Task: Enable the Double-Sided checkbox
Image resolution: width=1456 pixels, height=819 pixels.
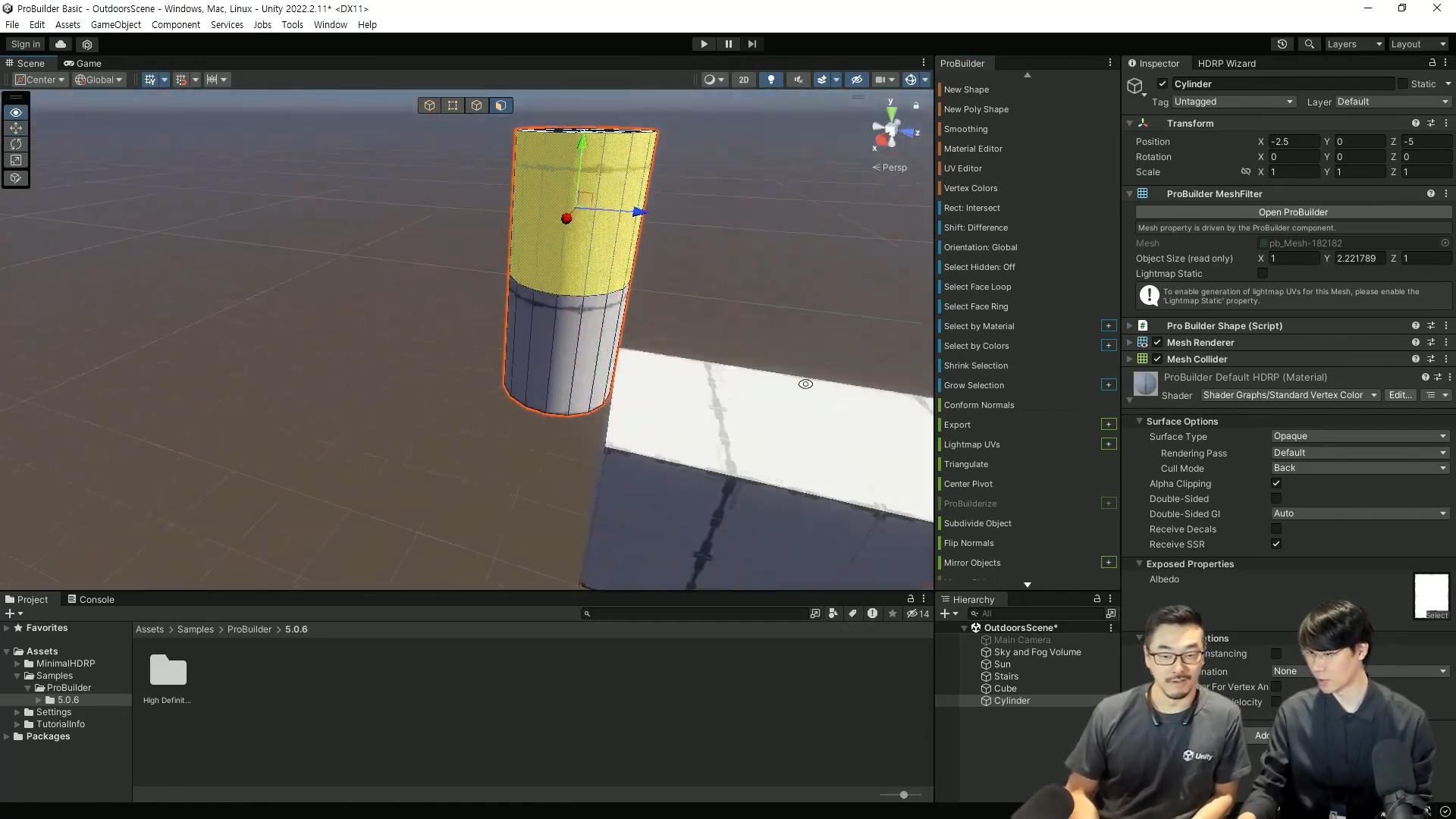Action: (1276, 498)
